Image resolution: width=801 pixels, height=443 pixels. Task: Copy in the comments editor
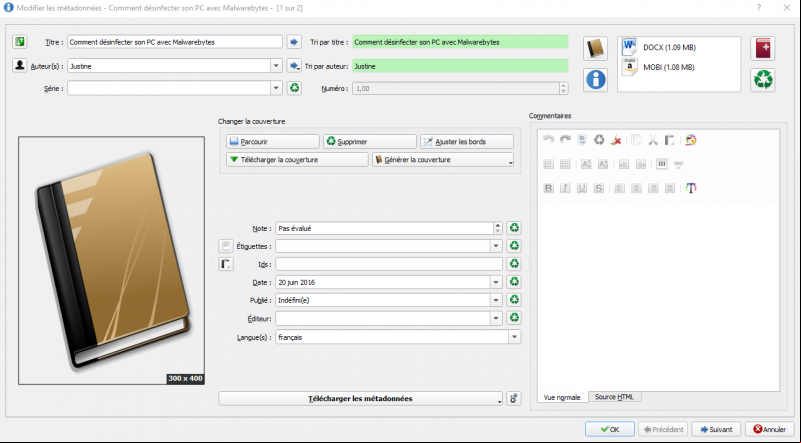636,140
